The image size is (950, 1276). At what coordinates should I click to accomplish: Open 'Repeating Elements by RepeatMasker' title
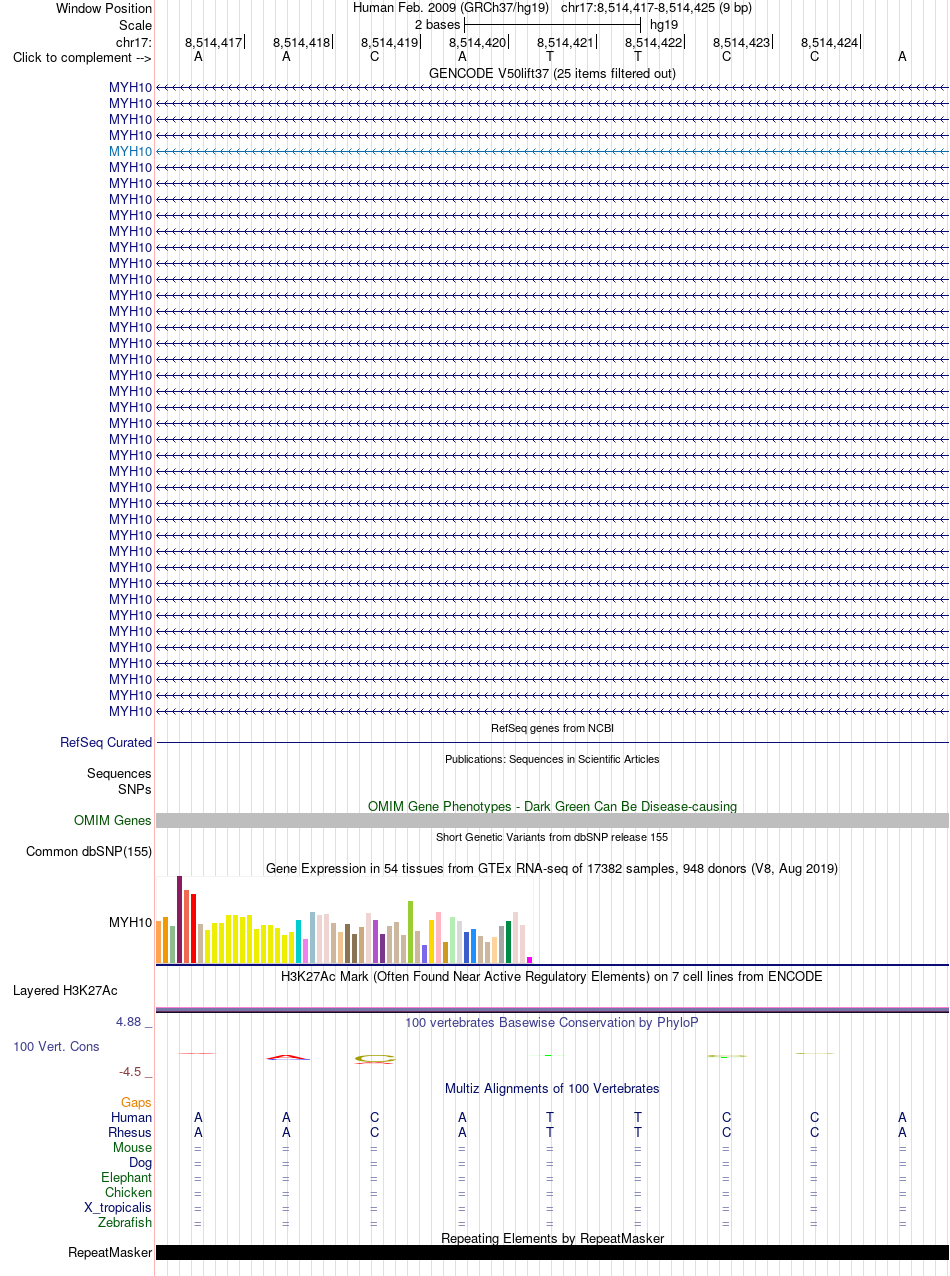click(552, 1239)
